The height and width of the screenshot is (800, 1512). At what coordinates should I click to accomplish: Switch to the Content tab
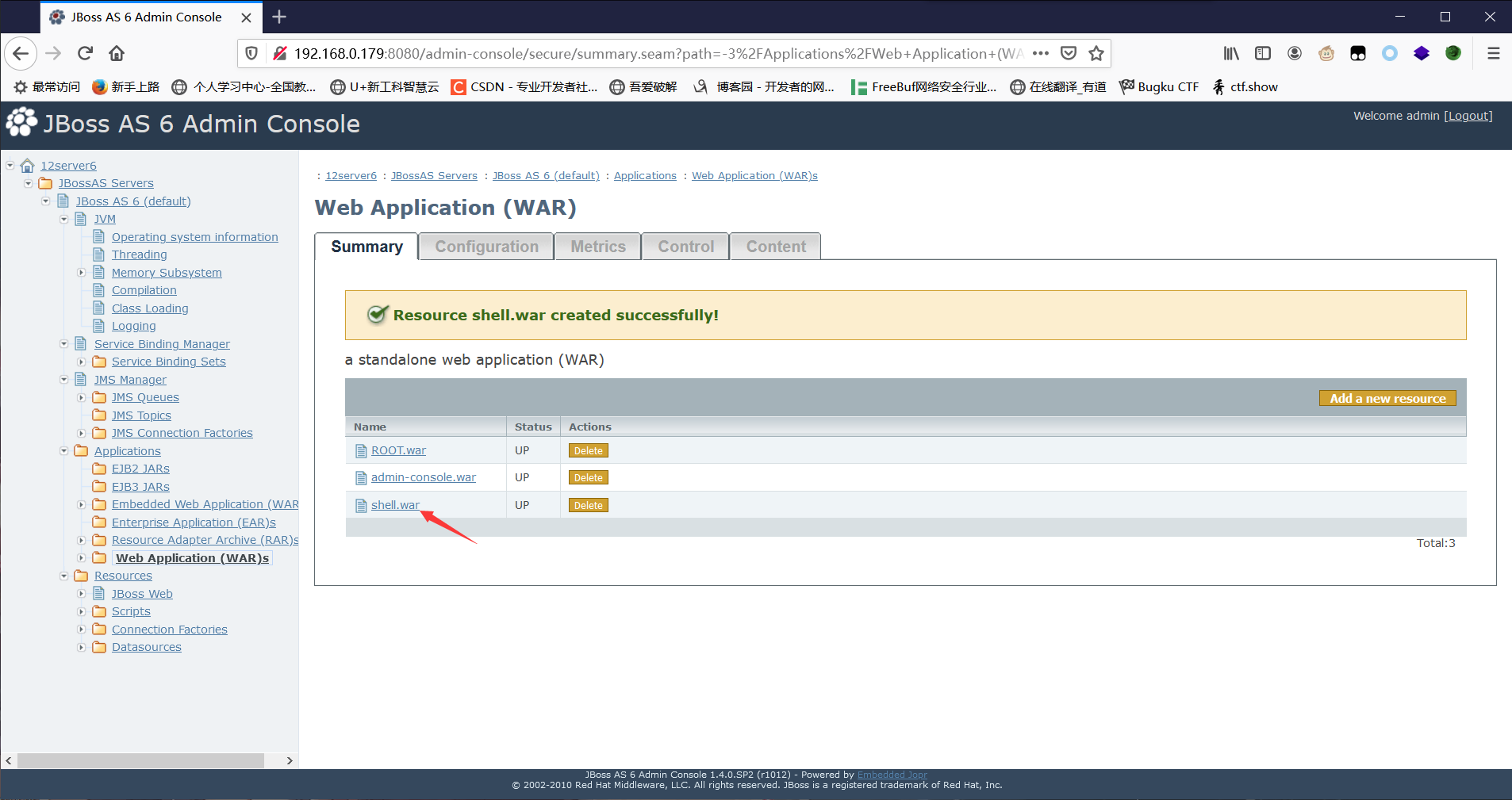776,247
